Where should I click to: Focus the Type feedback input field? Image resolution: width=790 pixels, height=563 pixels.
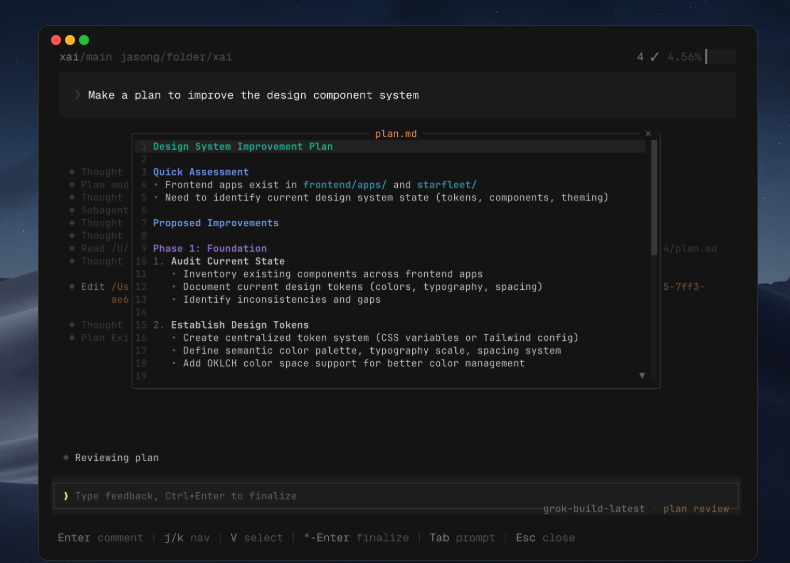click(396, 496)
